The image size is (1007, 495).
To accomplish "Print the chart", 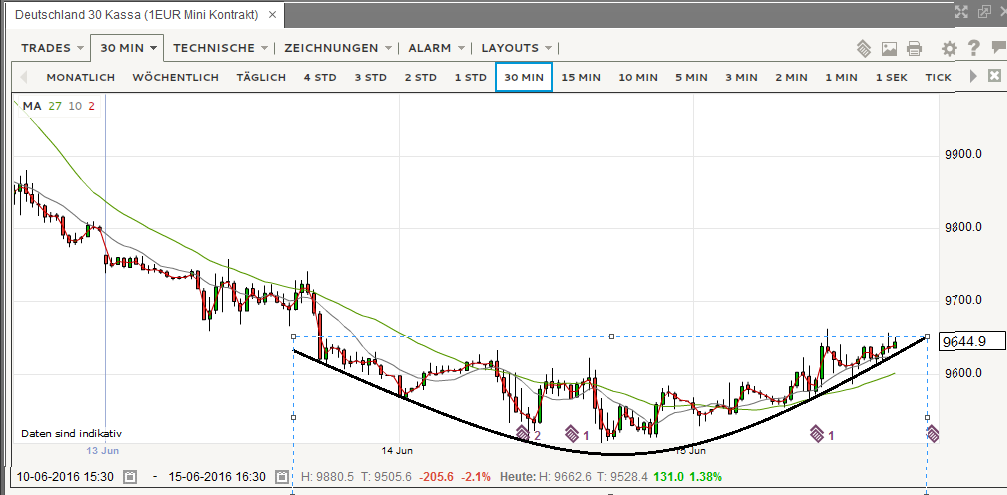I will click(x=914, y=48).
